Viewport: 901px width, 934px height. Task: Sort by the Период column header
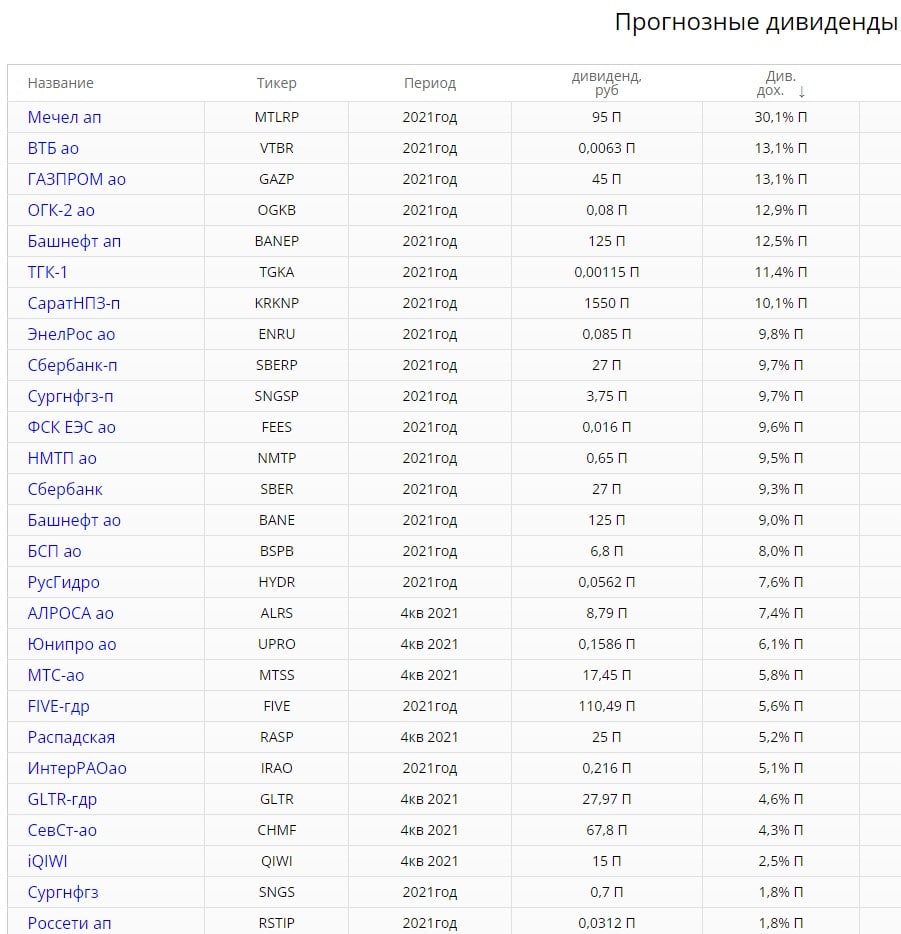[429, 83]
